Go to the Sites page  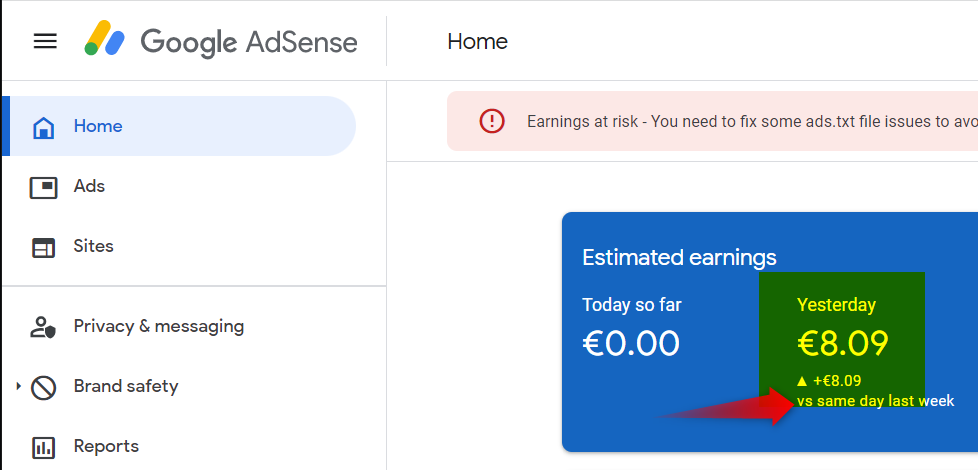tap(94, 247)
